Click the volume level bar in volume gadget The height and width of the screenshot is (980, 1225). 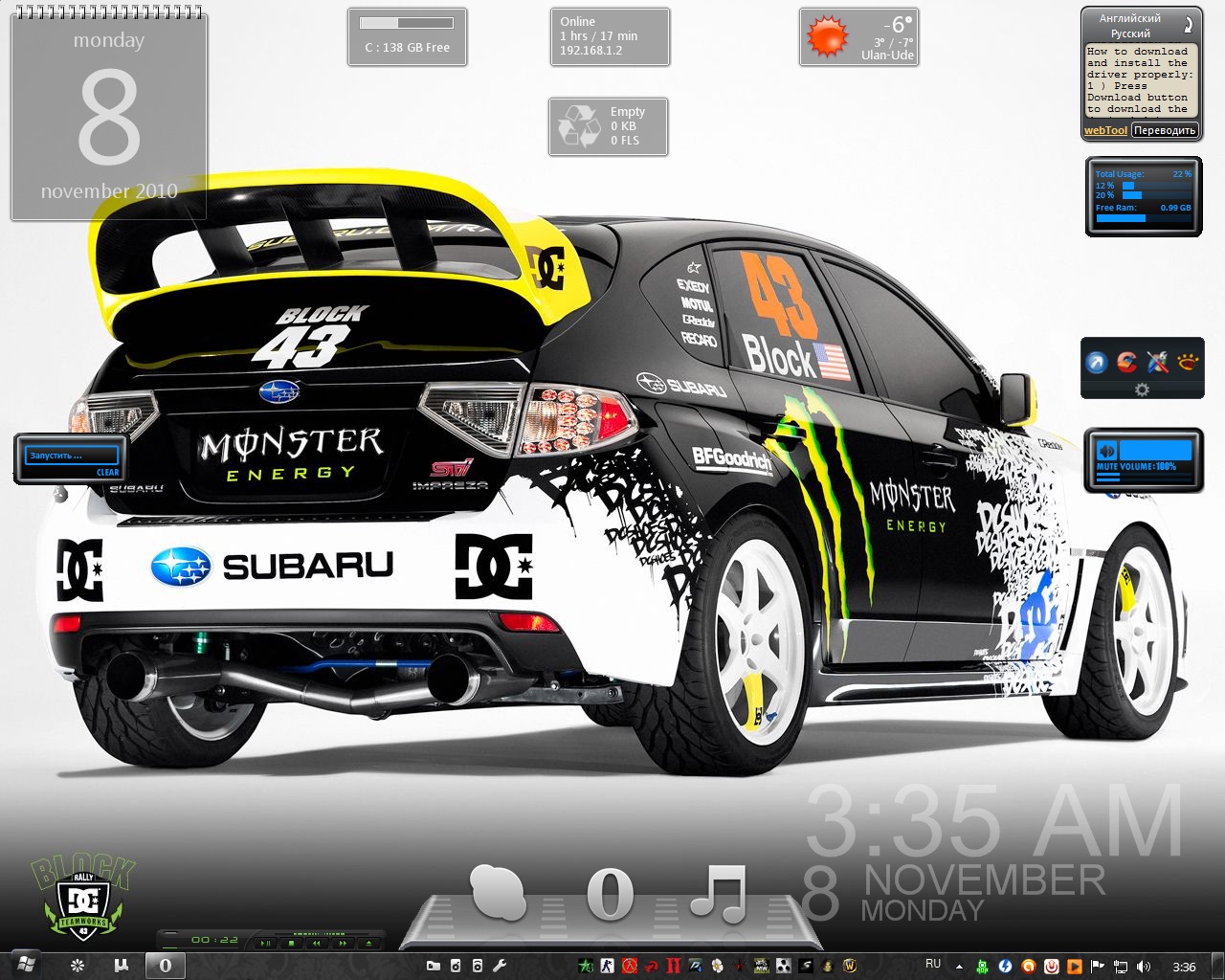point(1156,450)
